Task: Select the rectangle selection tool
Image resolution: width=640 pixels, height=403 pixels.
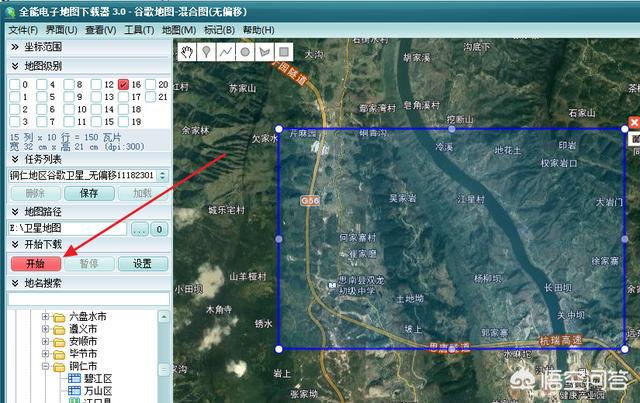Action: [x=283, y=51]
